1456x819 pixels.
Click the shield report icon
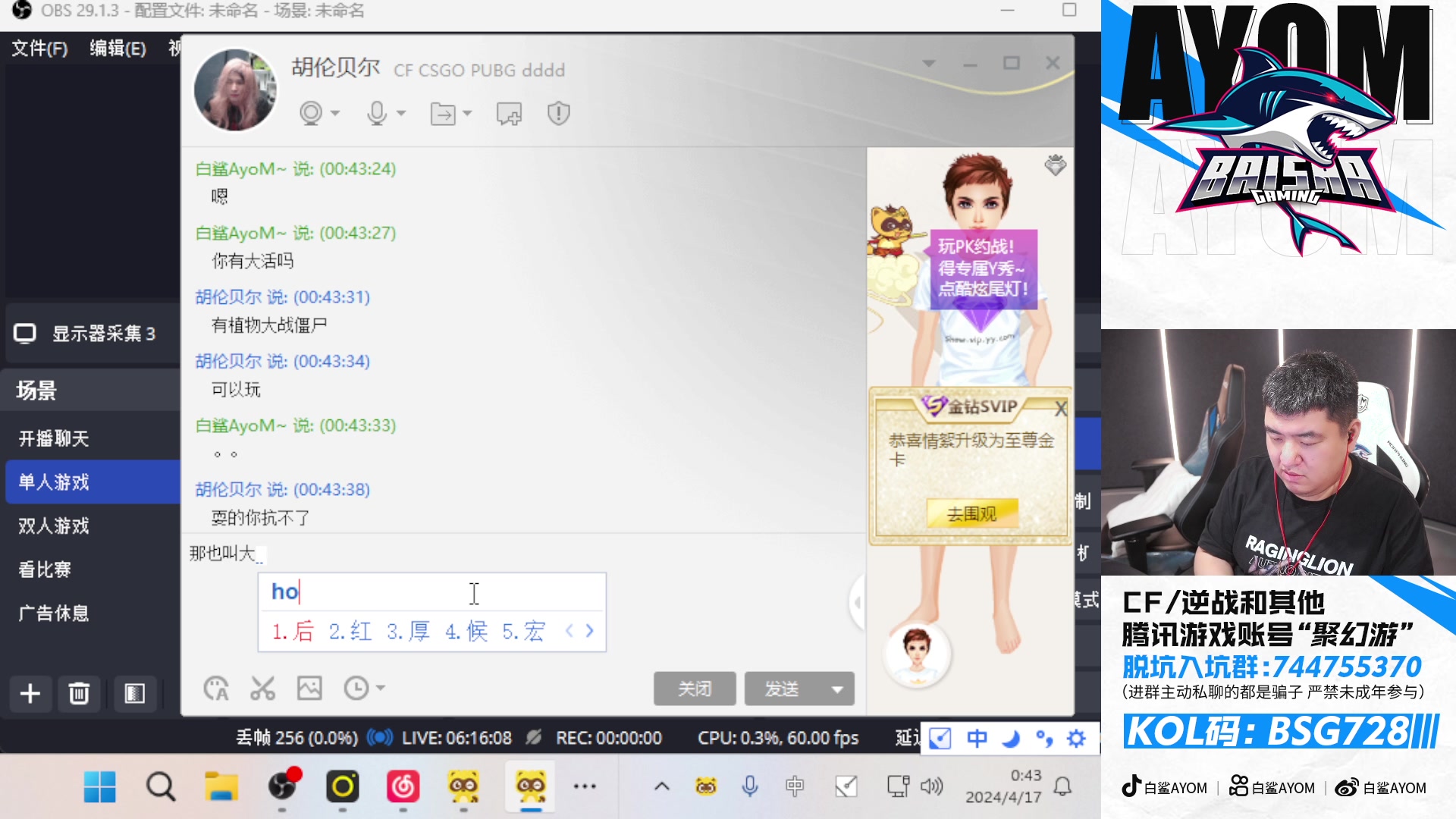click(559, 114)
